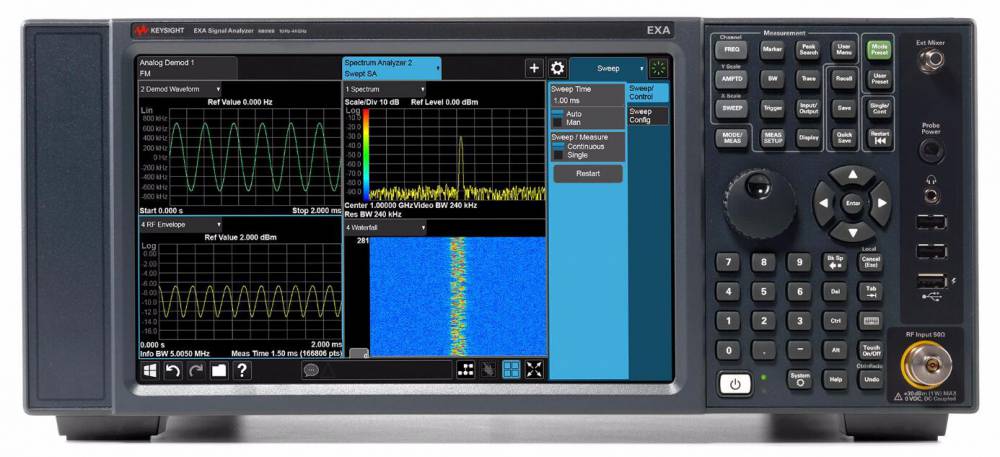Push the hardware right arrow key
The width and height of the screenshot is (1000, 457).
coord(881,203)
